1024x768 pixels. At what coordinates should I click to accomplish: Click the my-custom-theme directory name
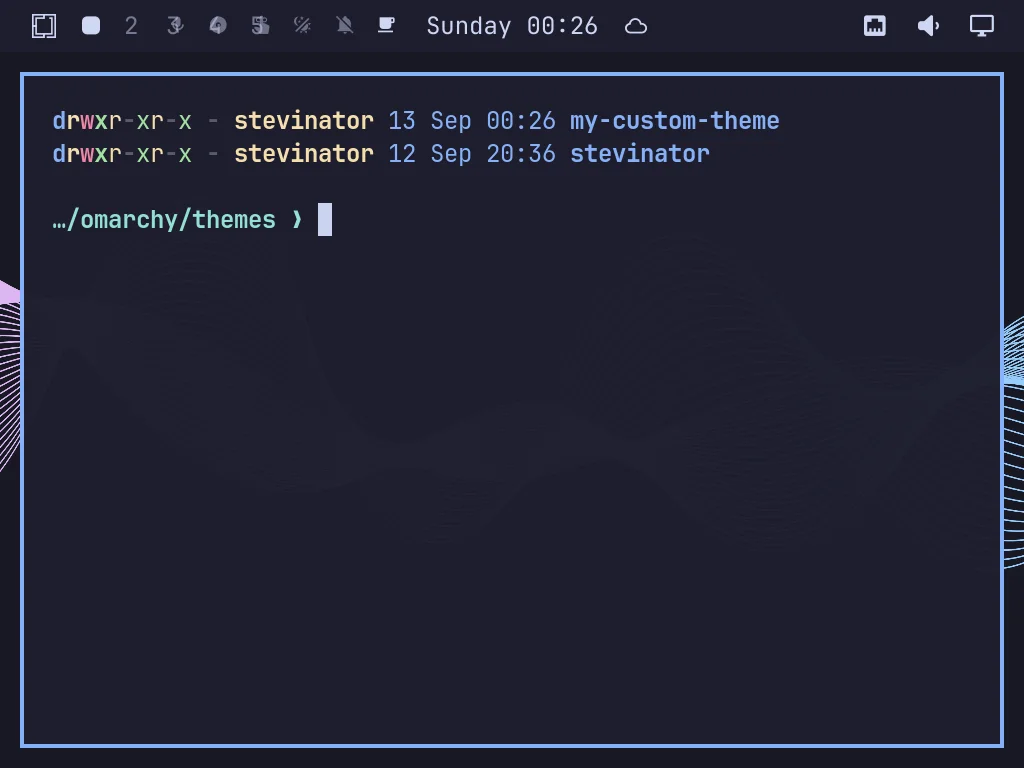(675, 121)
